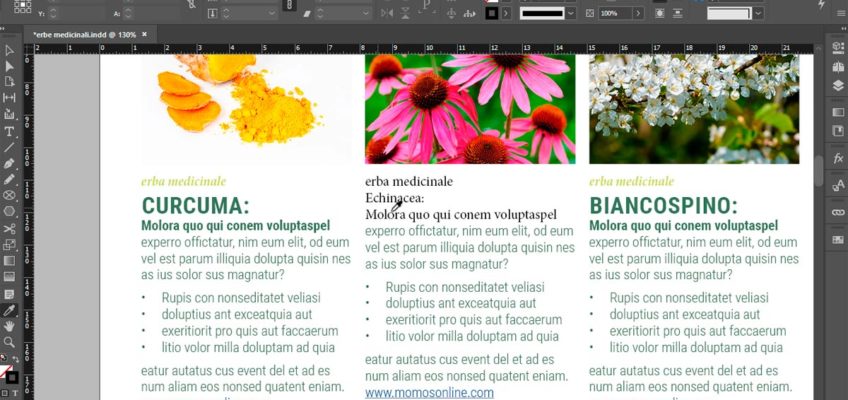Click the CURCUMA: heading text
The image size is (848, 400).
point(196,206)
